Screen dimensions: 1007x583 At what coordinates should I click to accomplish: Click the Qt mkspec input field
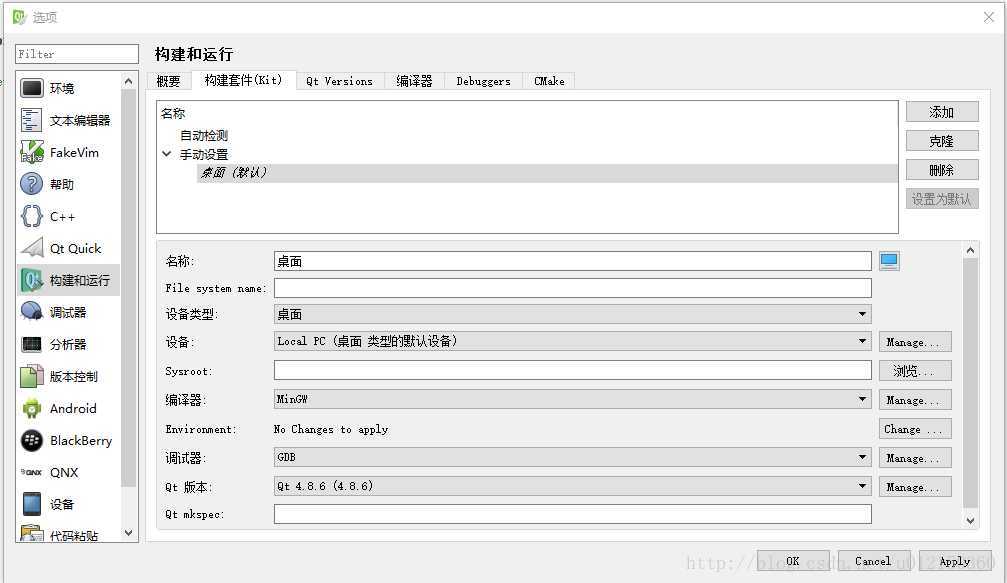[x=572, y=514]
